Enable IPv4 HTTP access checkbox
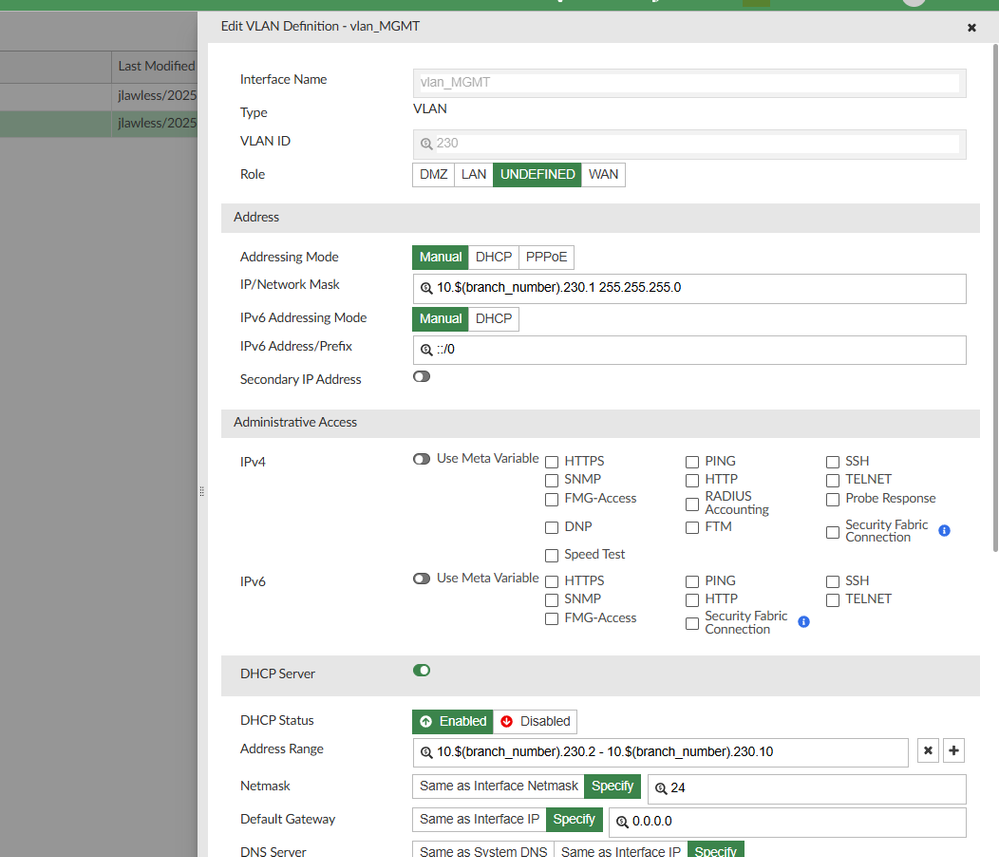Screen dimensions: 999x857 click(692, 480)
